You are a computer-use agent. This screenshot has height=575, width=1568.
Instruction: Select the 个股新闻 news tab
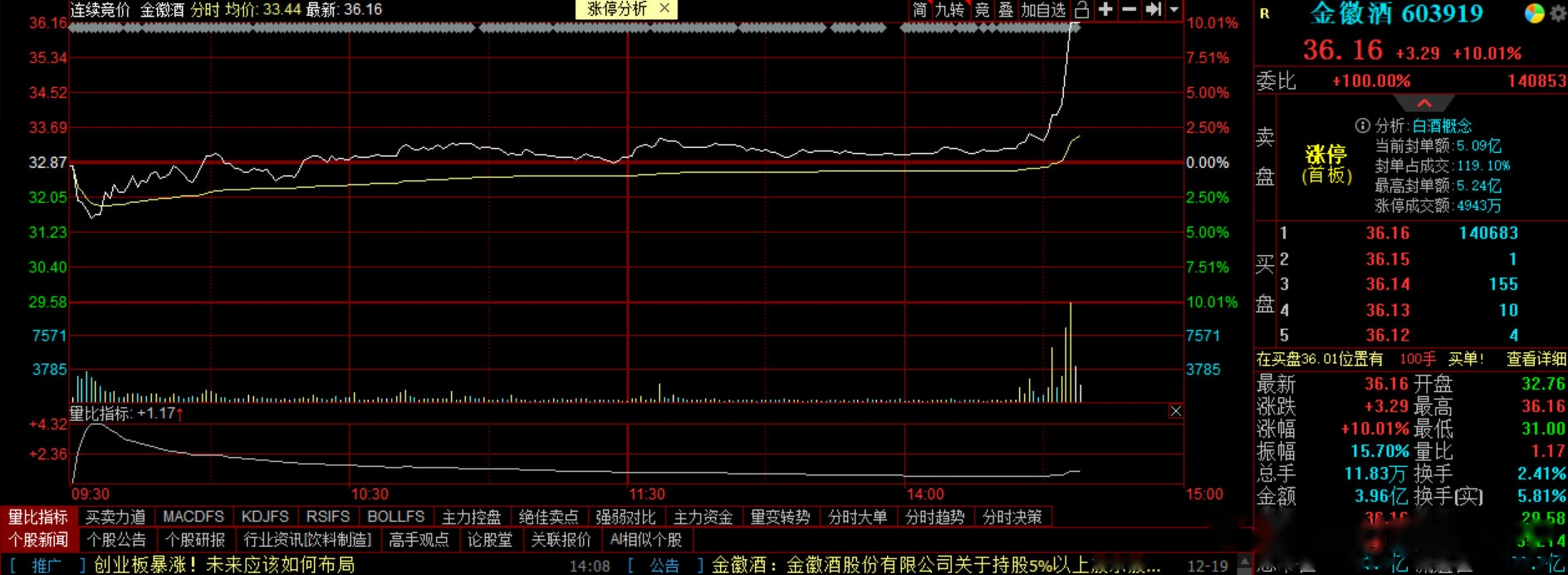point(38,540)
